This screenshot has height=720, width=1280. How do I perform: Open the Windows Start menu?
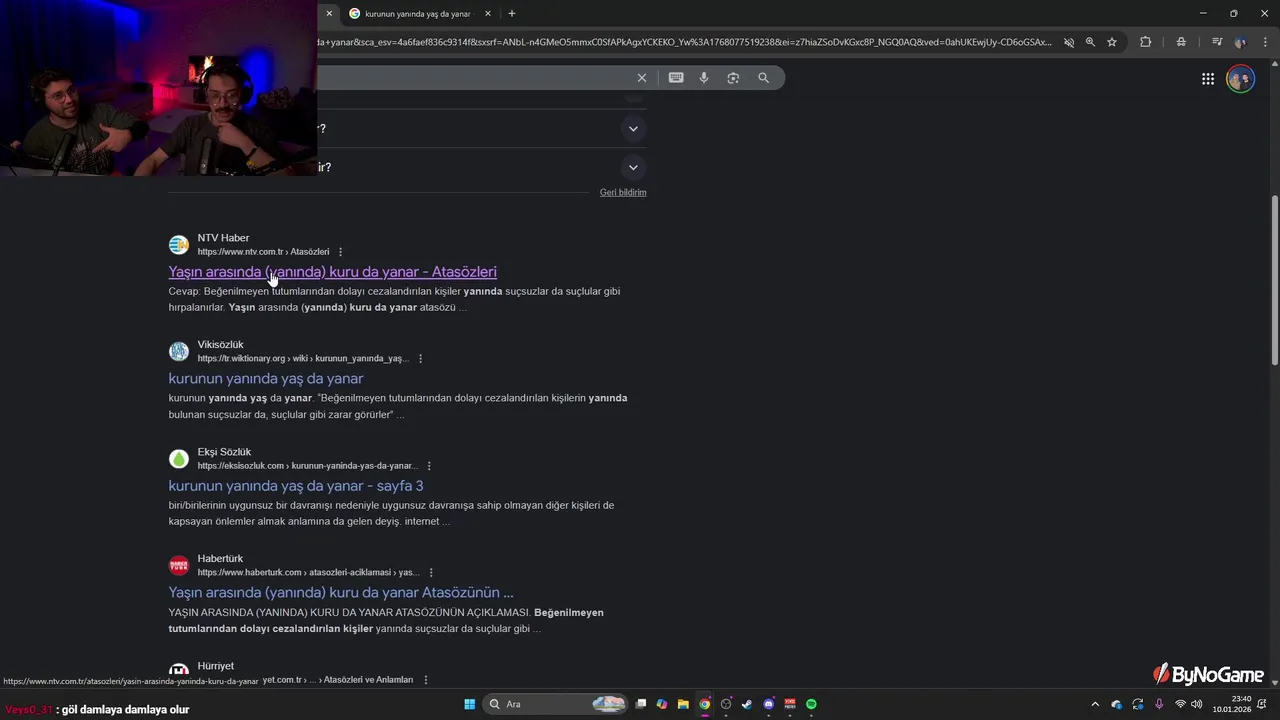pyautogui.click(x=469, y=704)
